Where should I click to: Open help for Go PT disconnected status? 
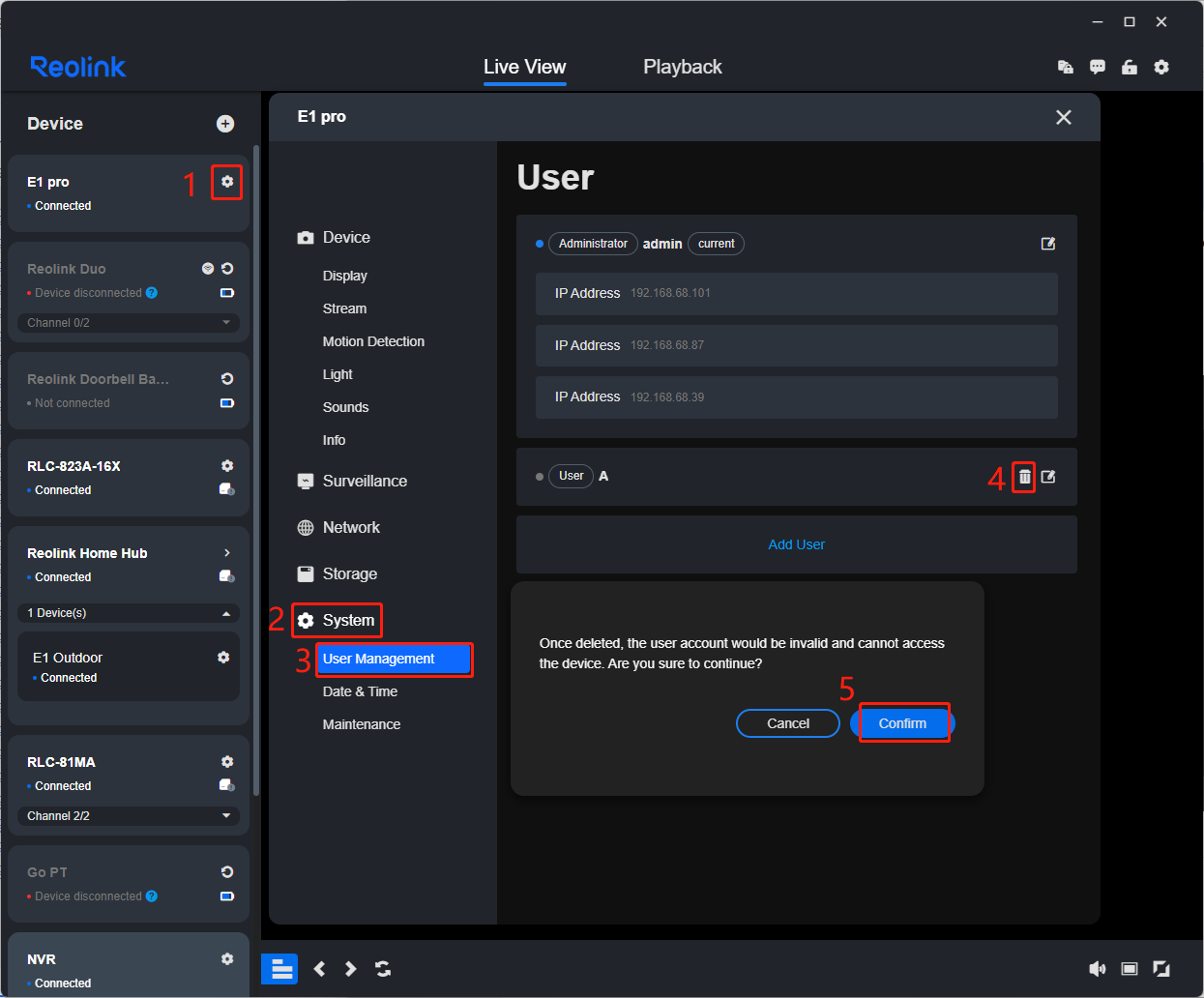click(x=152, y=896)
